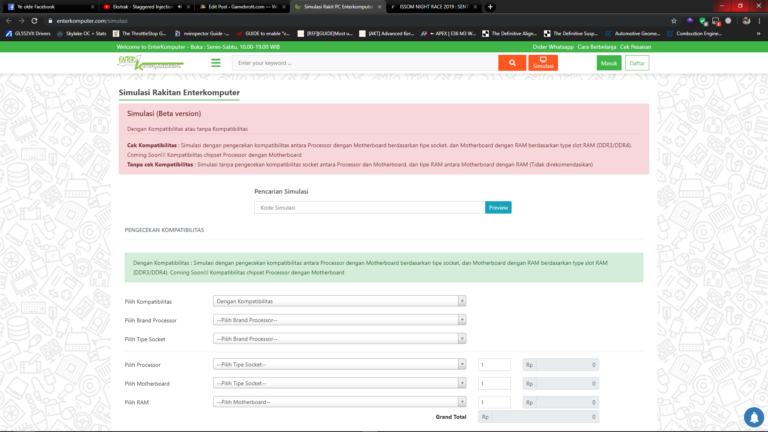This screenshot has width=768, height=432.
Task: Open the Pilih Brand Processor dropdown
Action: pyautogui.click(x=340, y=320)
